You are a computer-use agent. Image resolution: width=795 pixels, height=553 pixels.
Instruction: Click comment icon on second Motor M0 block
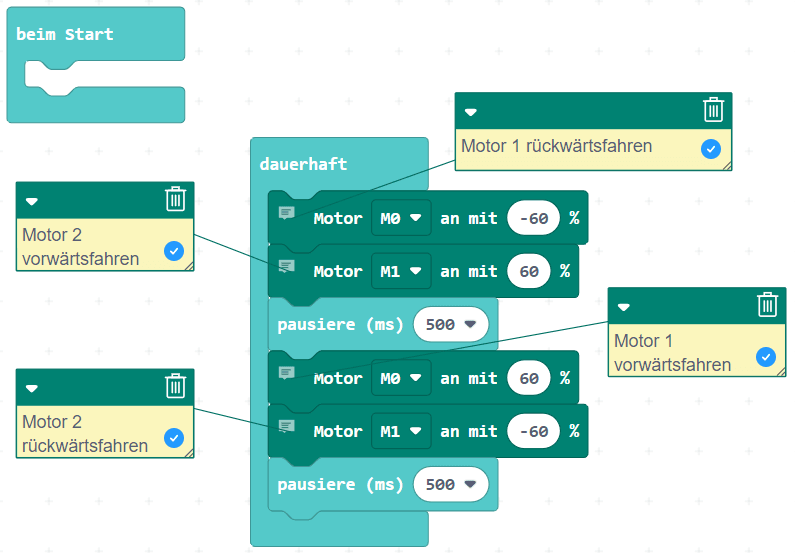coord(287,373)
